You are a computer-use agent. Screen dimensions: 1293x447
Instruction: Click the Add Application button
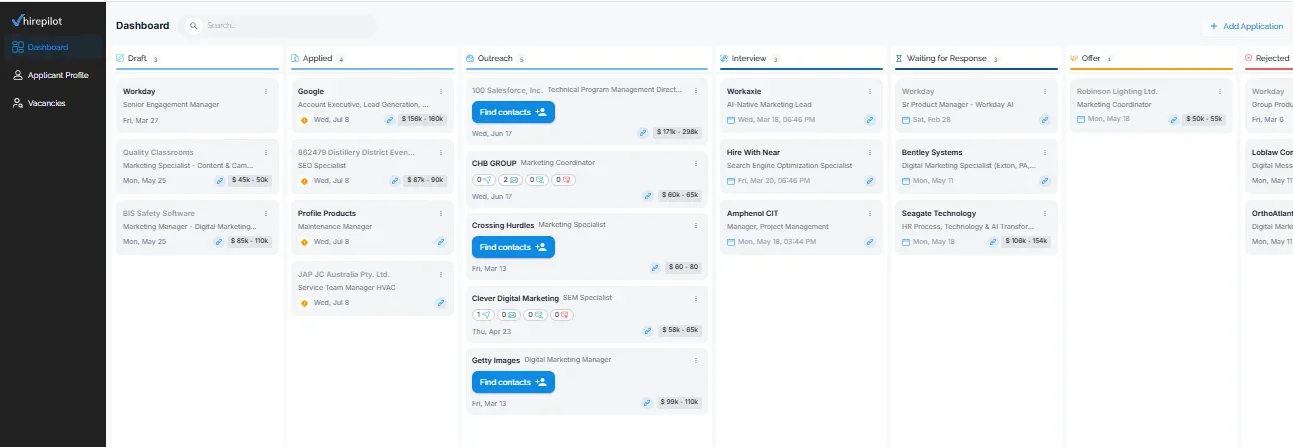1246,26
